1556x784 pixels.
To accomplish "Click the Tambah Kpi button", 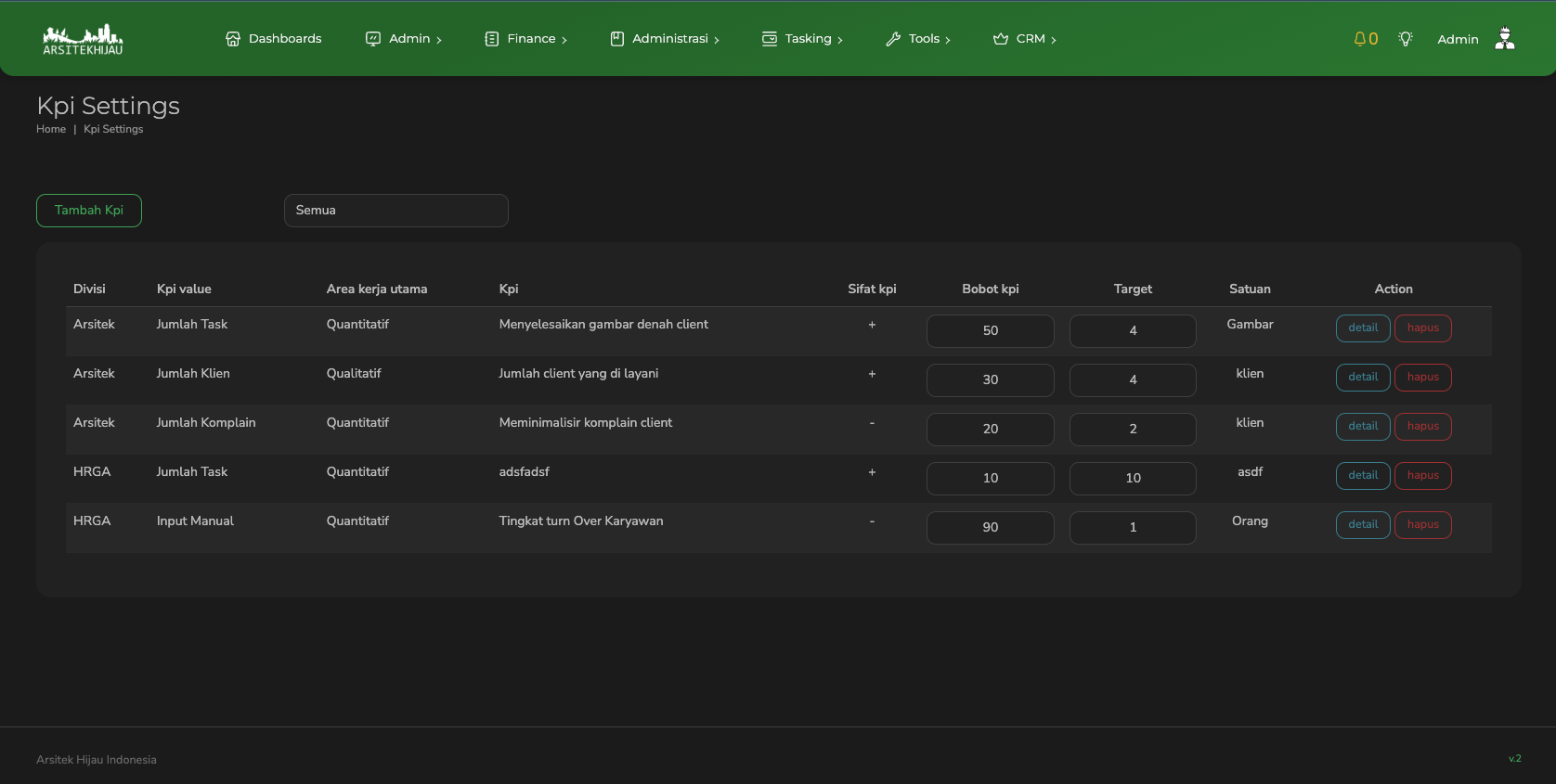I will (89, 211).
